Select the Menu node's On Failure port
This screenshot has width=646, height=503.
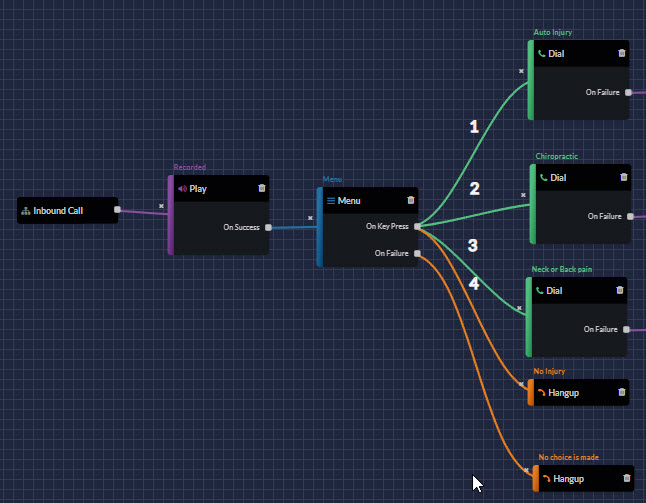pos(417,253)
